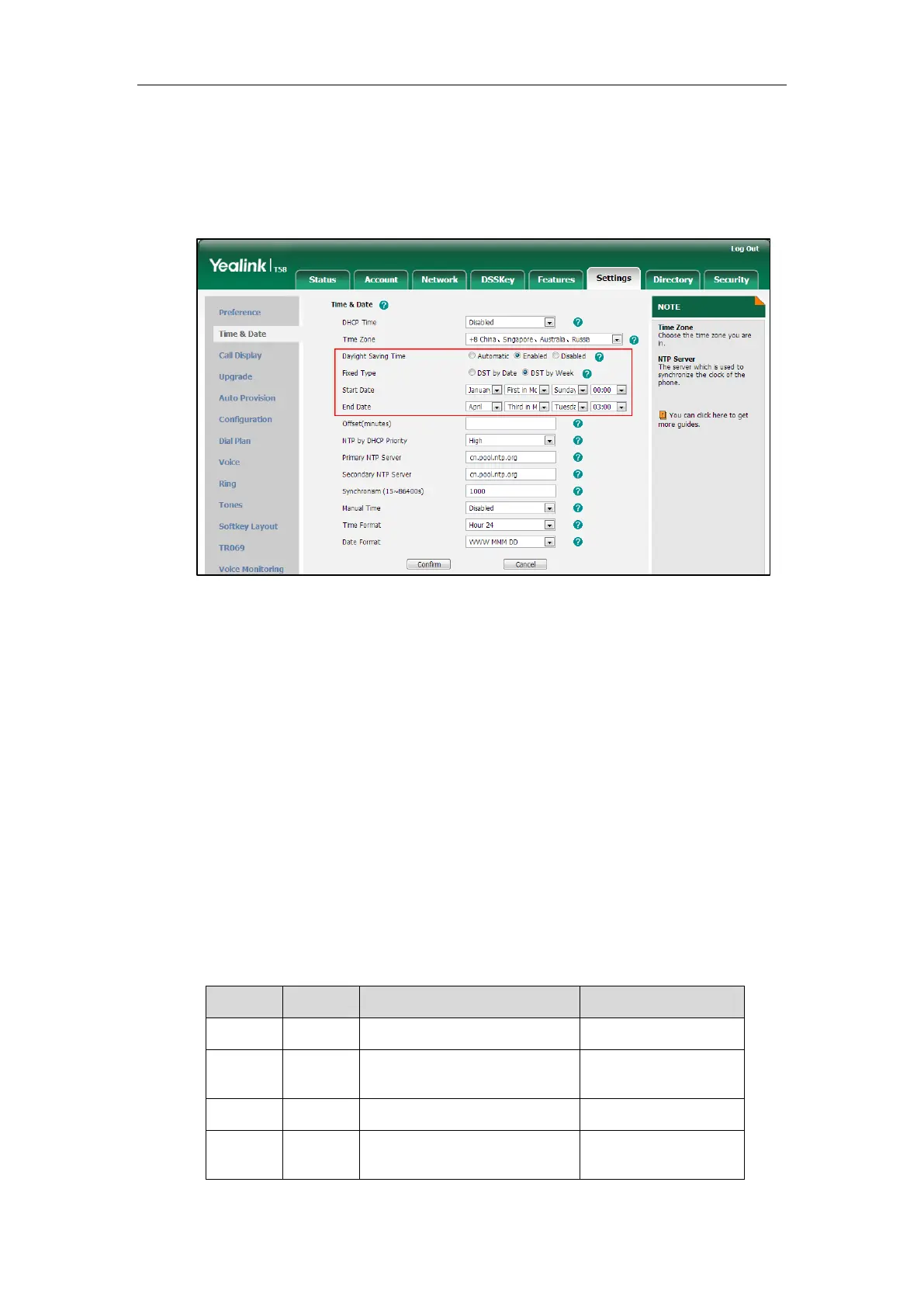Expand the NTP by DHCP Priority dropdown

tap(510, 441)
